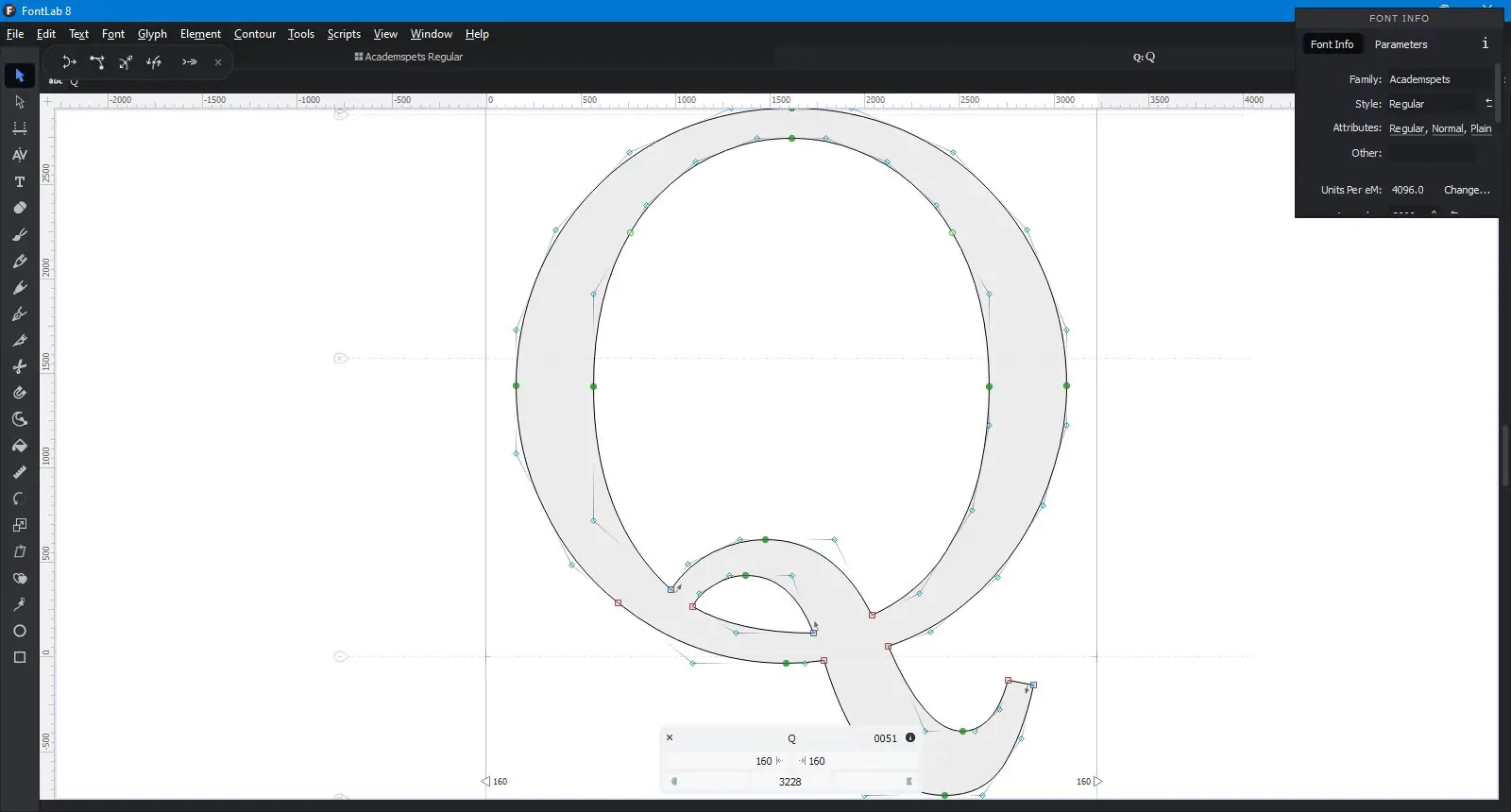
Task: Select the Scissors tool
Action: tap(20, 366)
